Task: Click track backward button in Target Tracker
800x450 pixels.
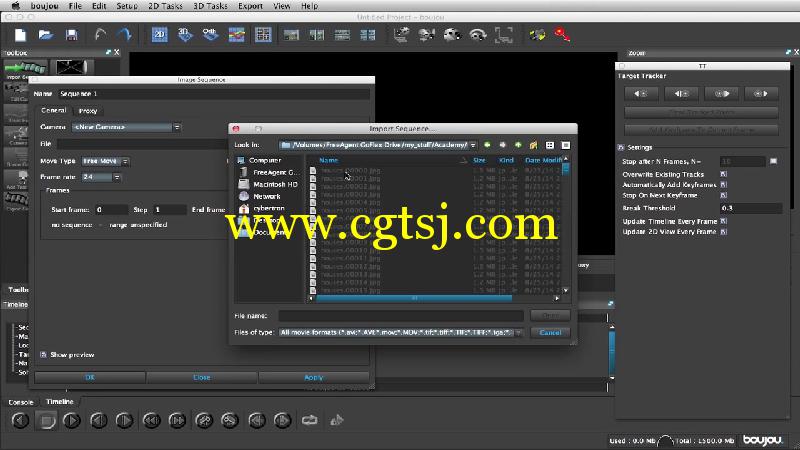Action: [641, 93]
